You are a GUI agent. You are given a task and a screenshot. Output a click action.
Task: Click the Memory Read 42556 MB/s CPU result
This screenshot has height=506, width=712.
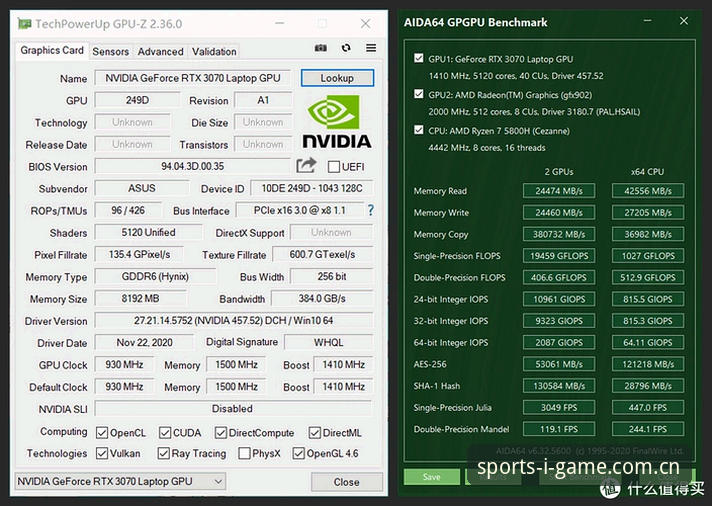pyautogui.click(x=648, y=191)
